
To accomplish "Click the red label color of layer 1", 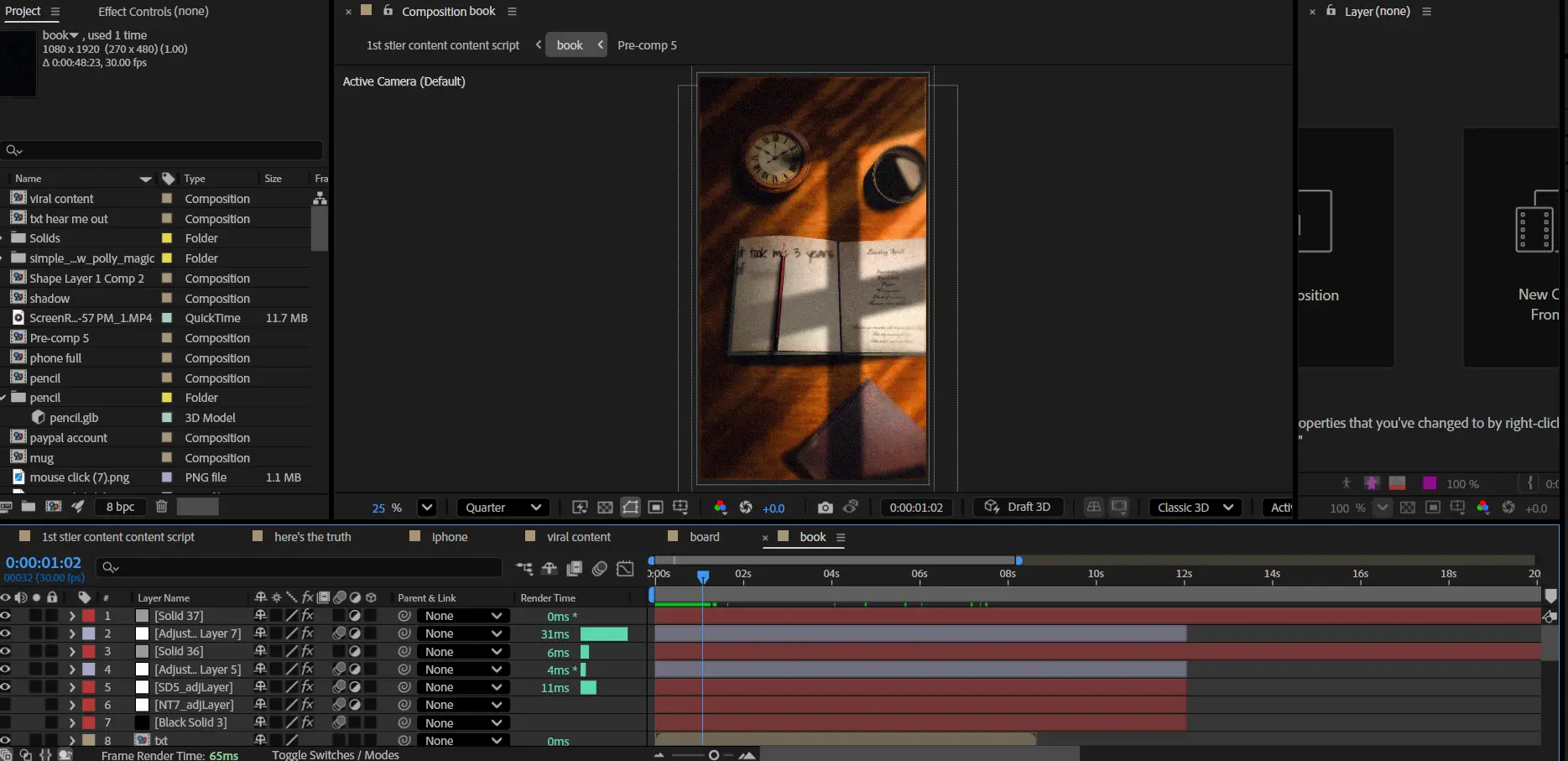I will 88,616.
